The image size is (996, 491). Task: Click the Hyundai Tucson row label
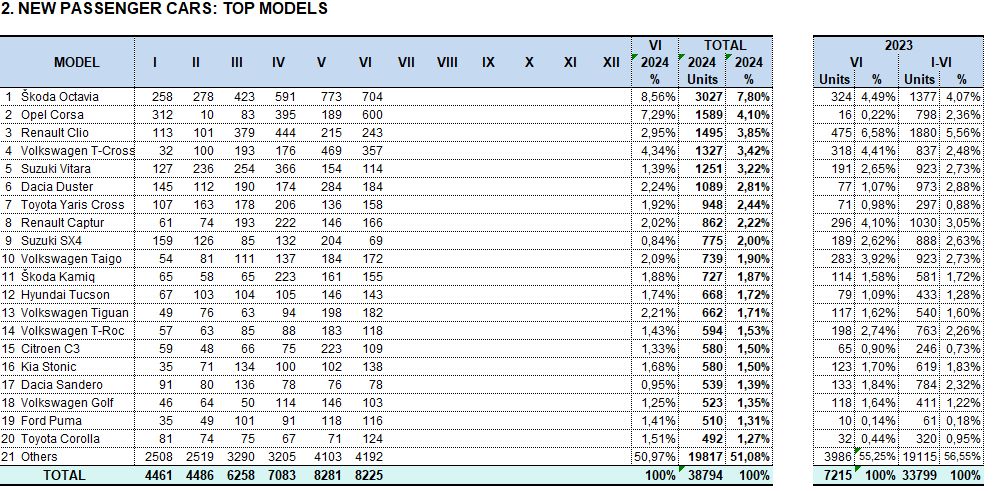[65, 295]
